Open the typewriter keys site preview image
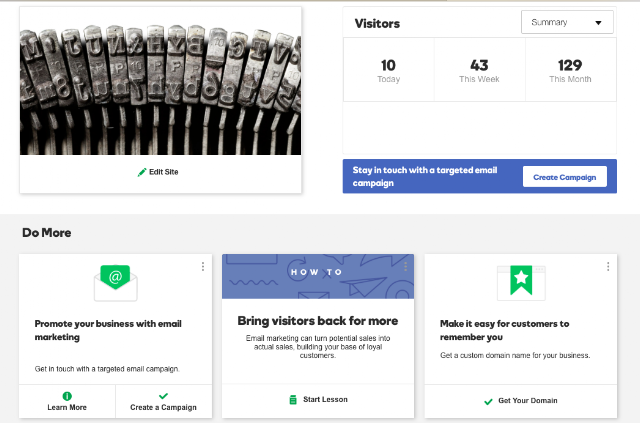640x423 pixels. [x=160, y=81]
